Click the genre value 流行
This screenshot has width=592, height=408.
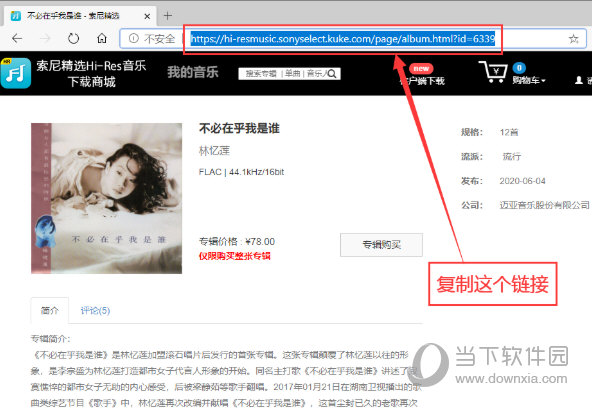512,156
